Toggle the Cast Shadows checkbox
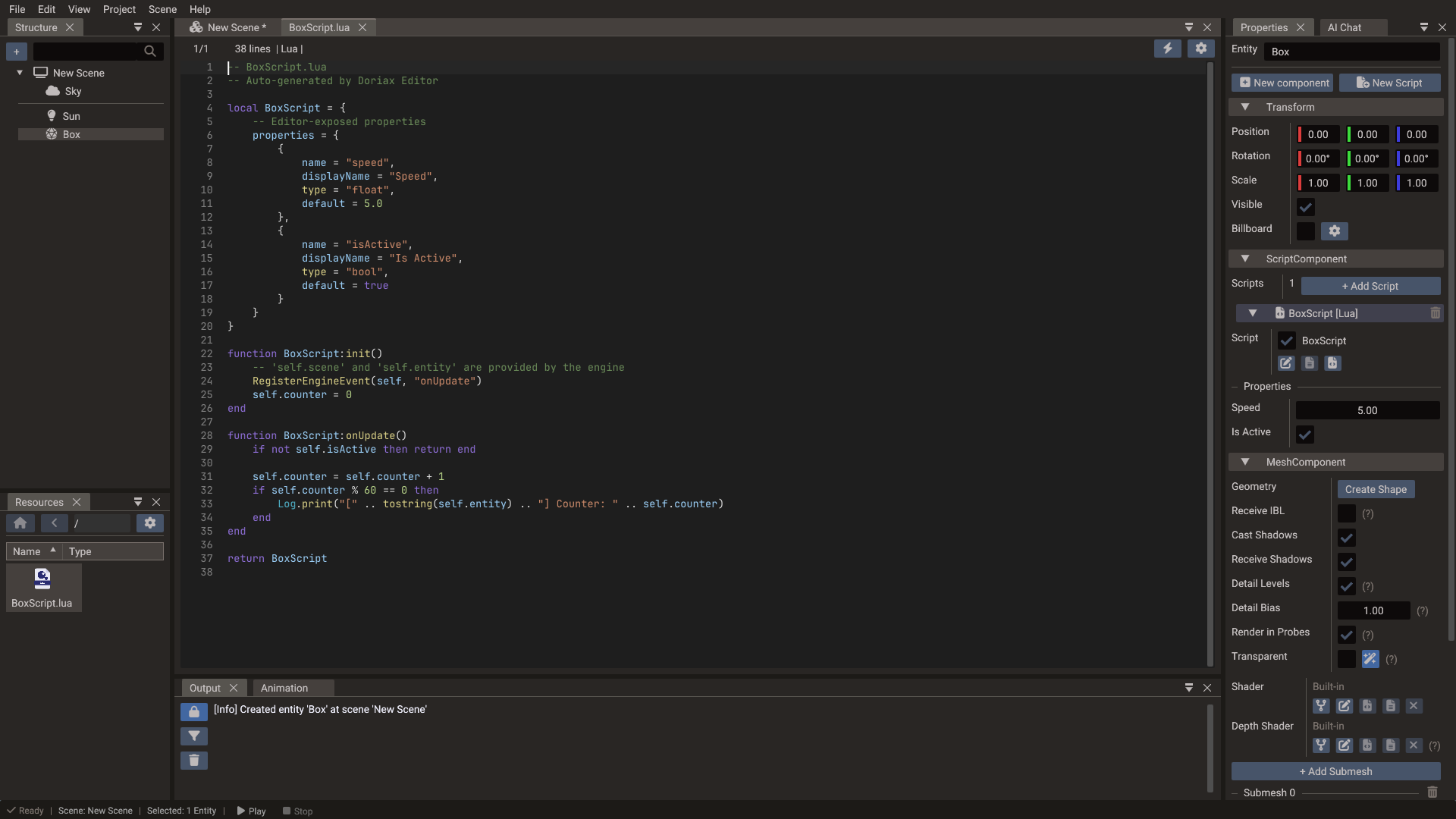Viewport: 1456px width, 819px height. pyautogui.click(x=1347, y=538)
